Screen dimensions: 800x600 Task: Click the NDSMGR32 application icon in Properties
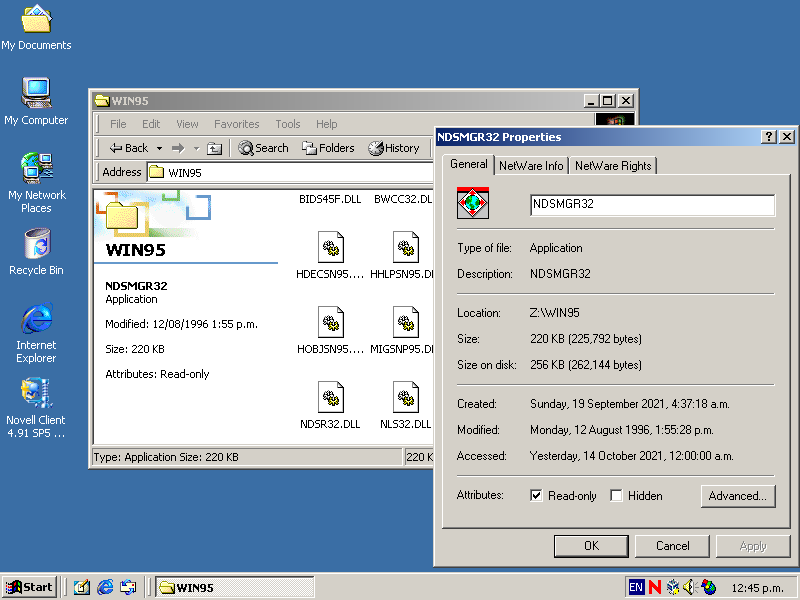point(473,203)
